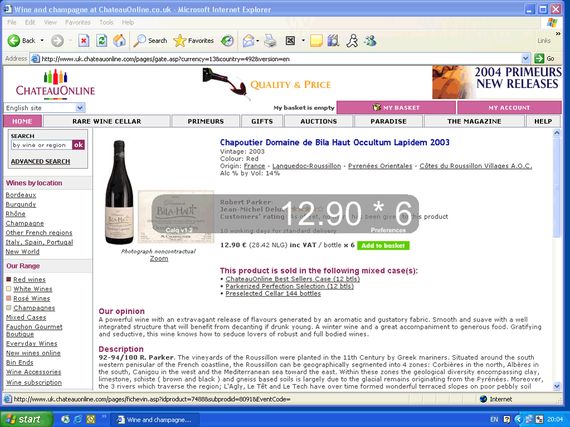Image resolution: width=570 pixels, height=427 pixels.
Task: Open the address bar dropdown arrow
Action: click(525, 59)
